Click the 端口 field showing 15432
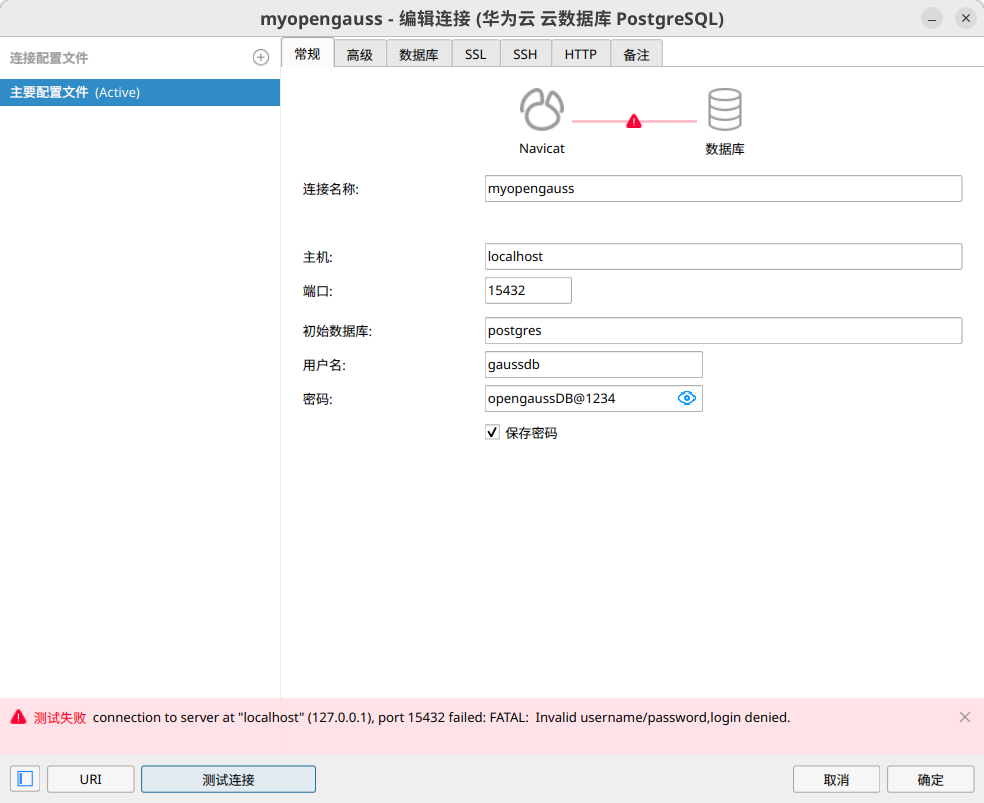Screen dimensions: 984x803 pos(528,290)
